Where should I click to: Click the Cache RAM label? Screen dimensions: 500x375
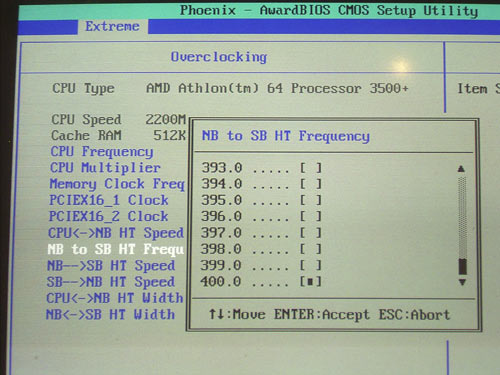86,136
